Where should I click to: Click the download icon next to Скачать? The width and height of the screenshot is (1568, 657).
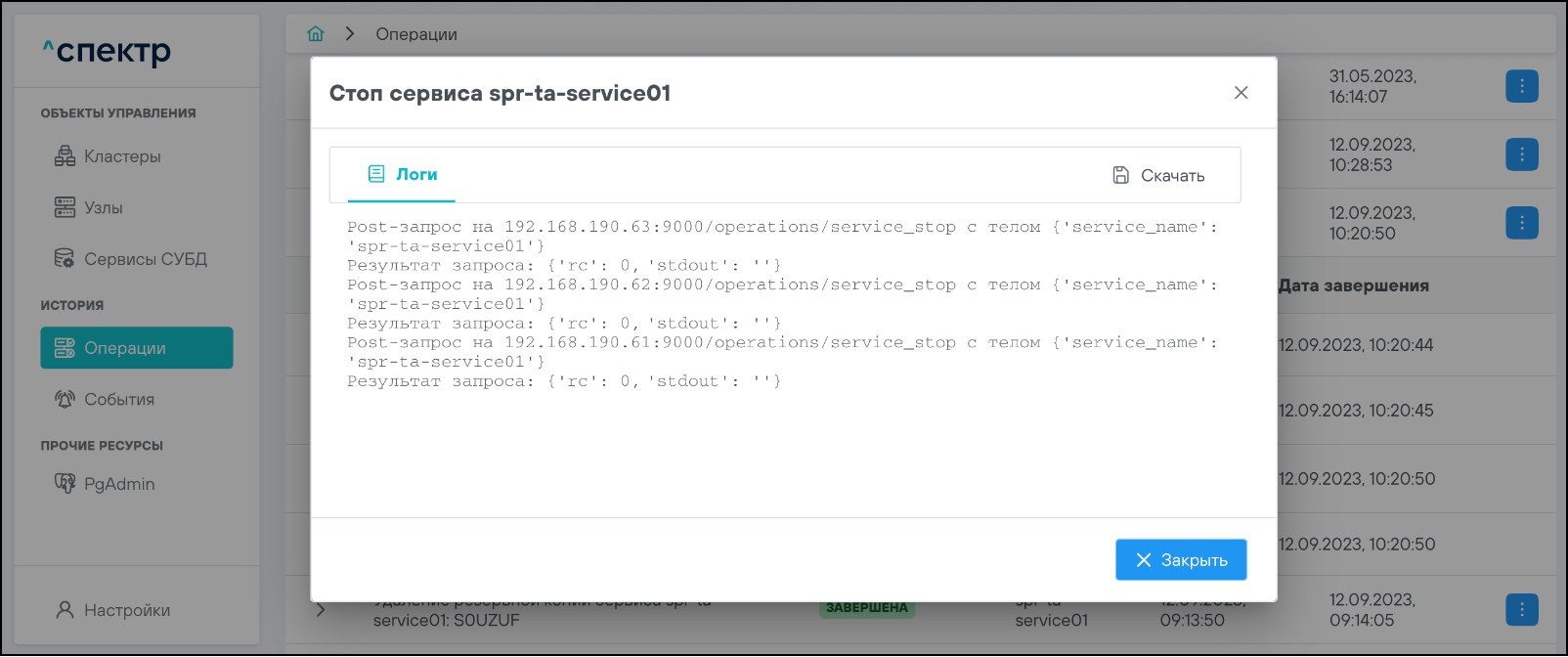pyautogui.click(x=1121, y=175)
